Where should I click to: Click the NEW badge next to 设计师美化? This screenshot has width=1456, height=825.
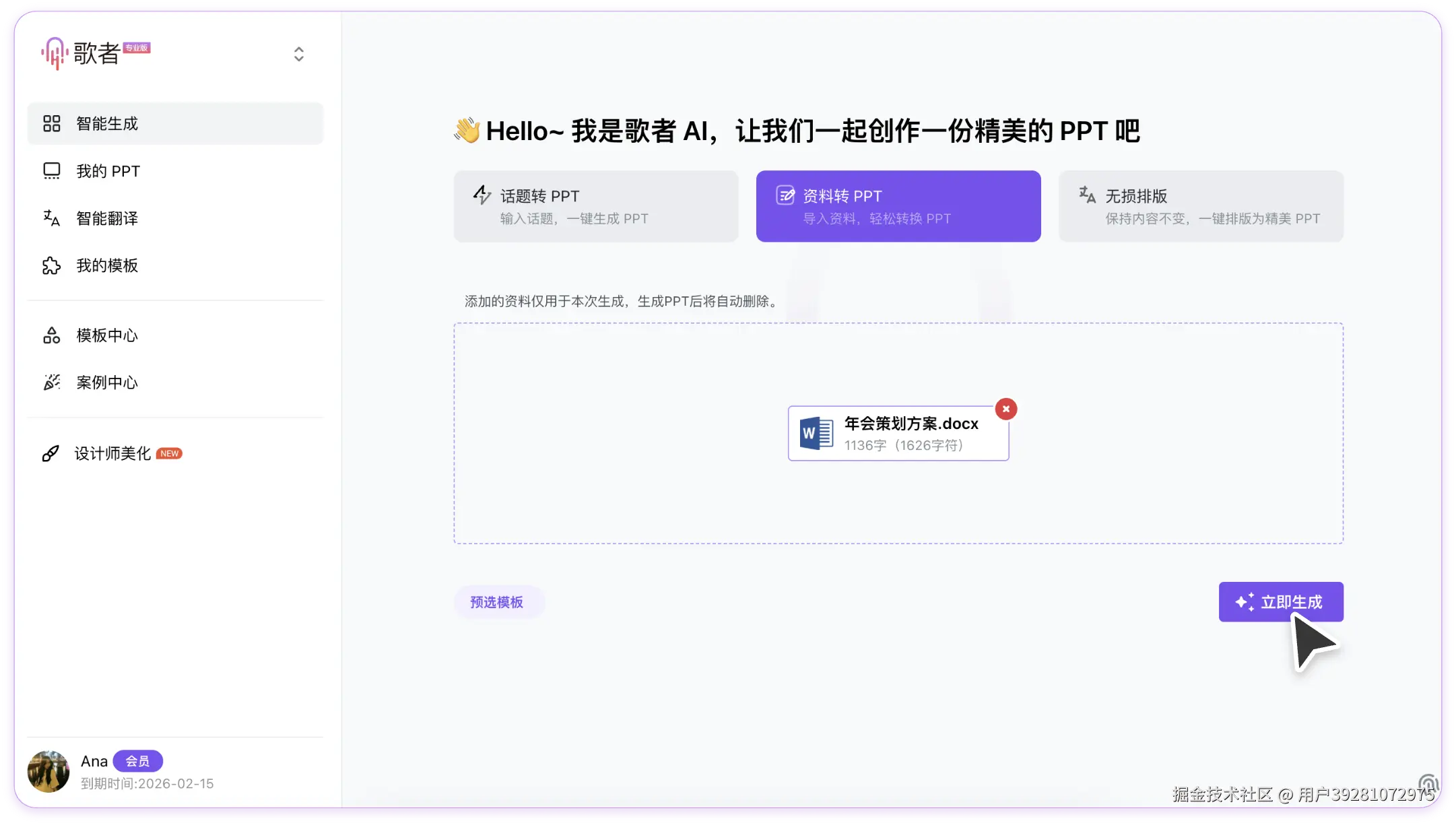pyautogui.click(x=169, y=453)
